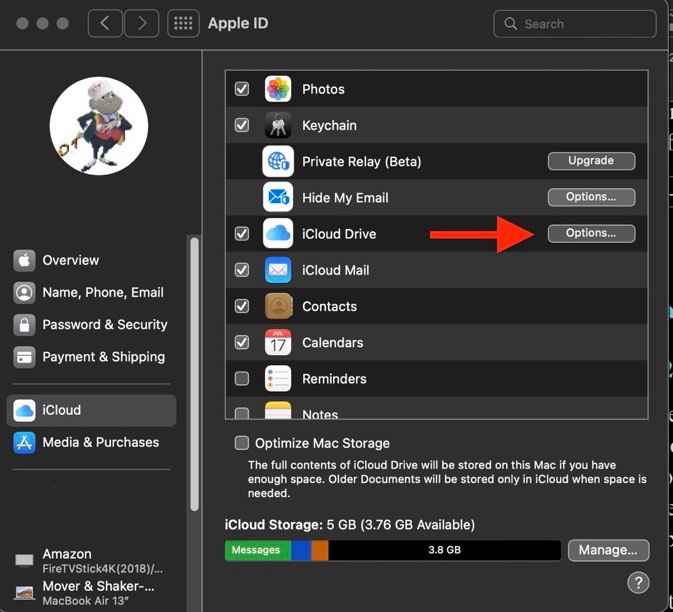
Task: Open Name, Phone, Email section
Action: 91,293
